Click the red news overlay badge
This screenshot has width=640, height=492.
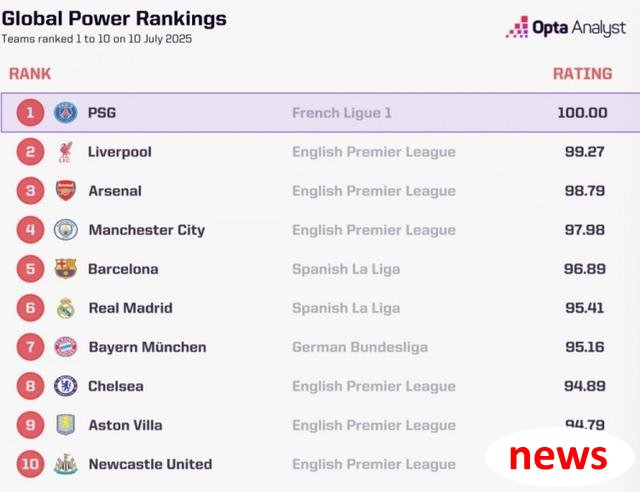coord(559,457)
